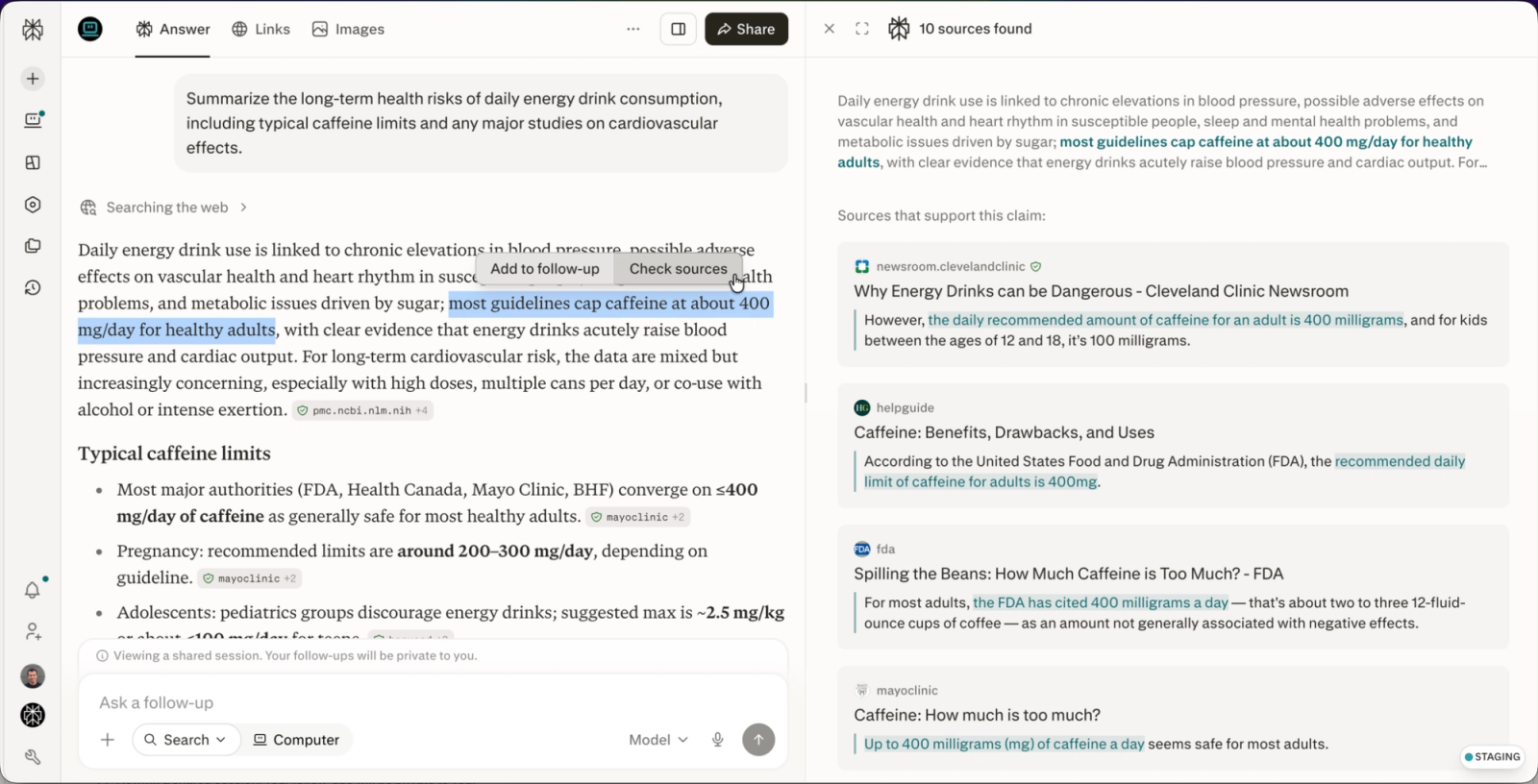
Task: Click Add to follow-up popup option
Action: 545,269
